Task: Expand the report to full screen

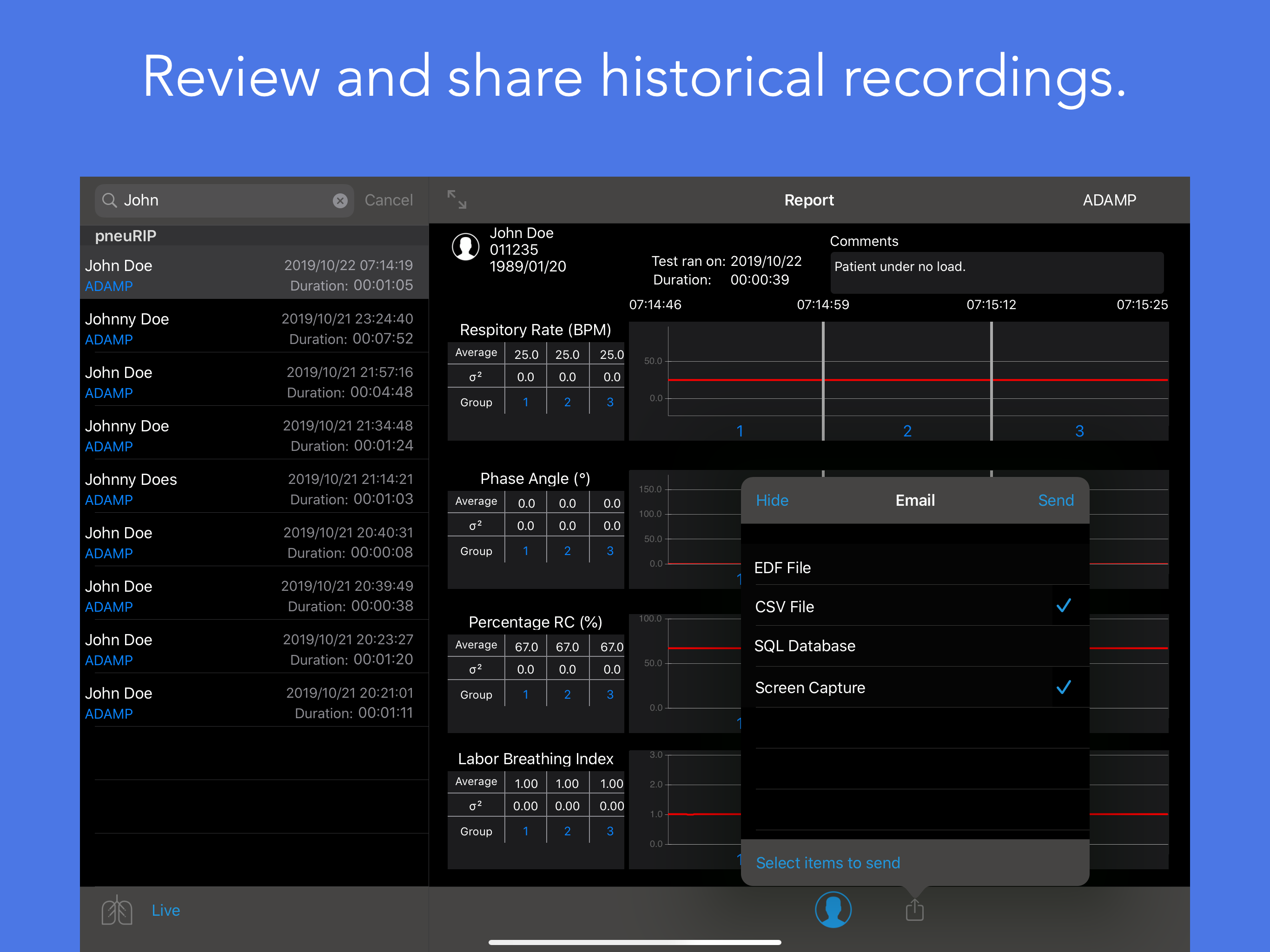Action: [x=456, y=199]
